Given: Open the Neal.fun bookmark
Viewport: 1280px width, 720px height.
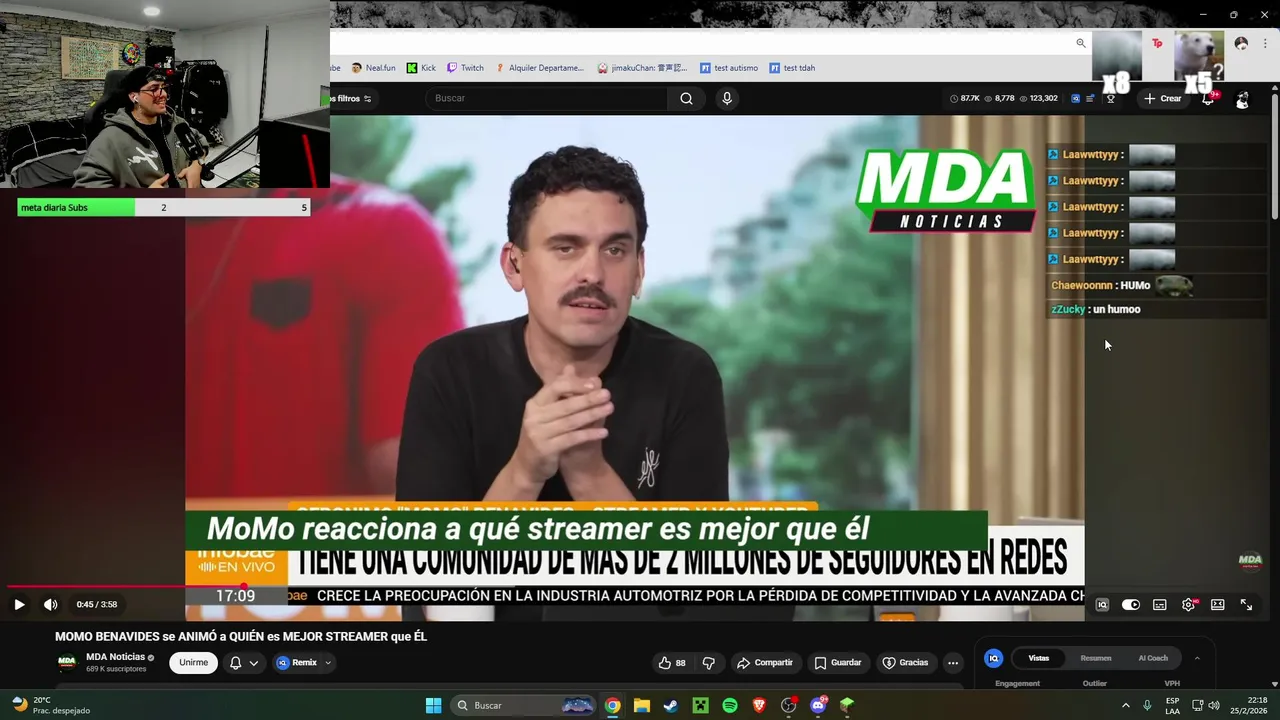Looking at the screenshot, I should click(x=372, y=68).
